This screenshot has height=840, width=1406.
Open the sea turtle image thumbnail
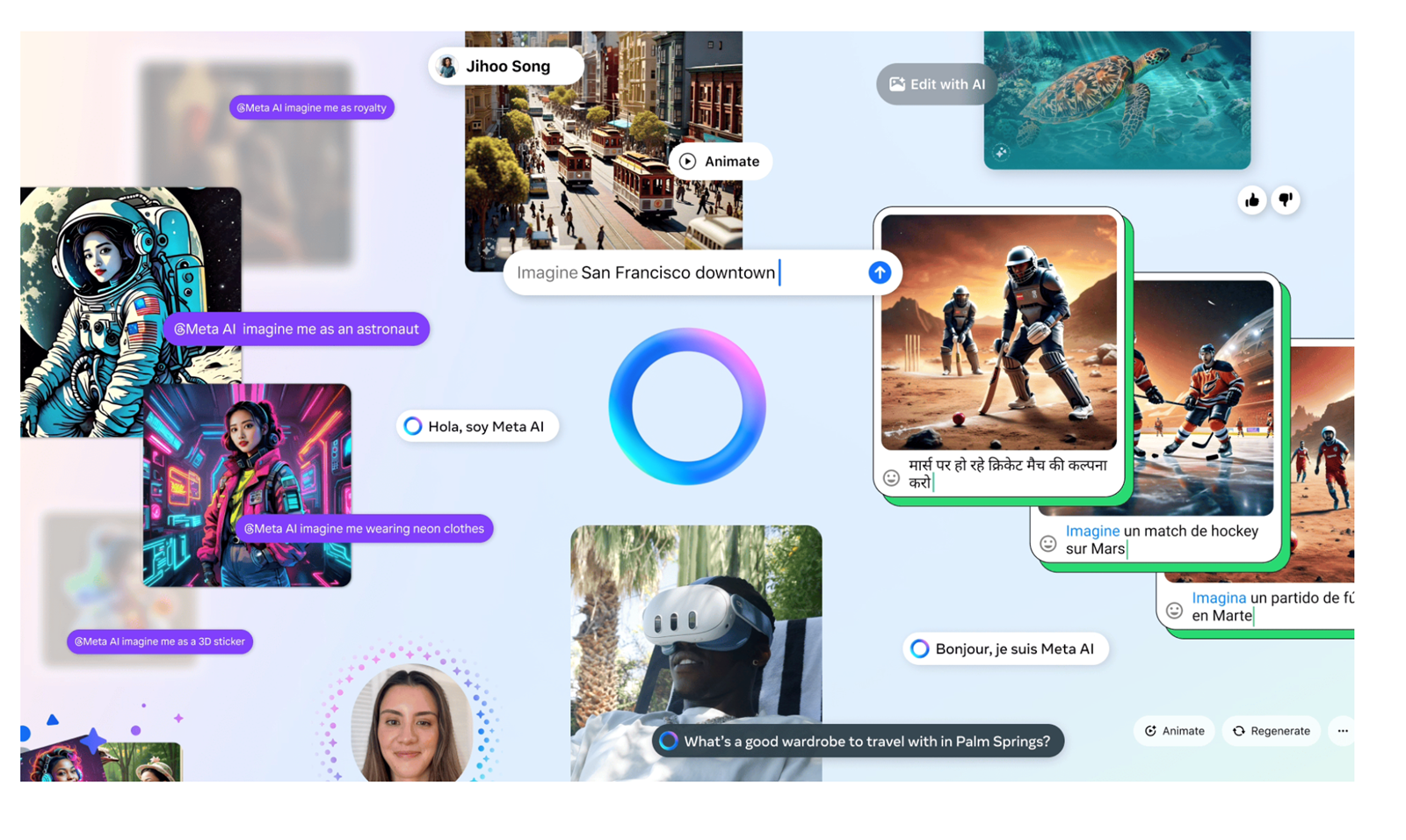tap(1117, 100)
